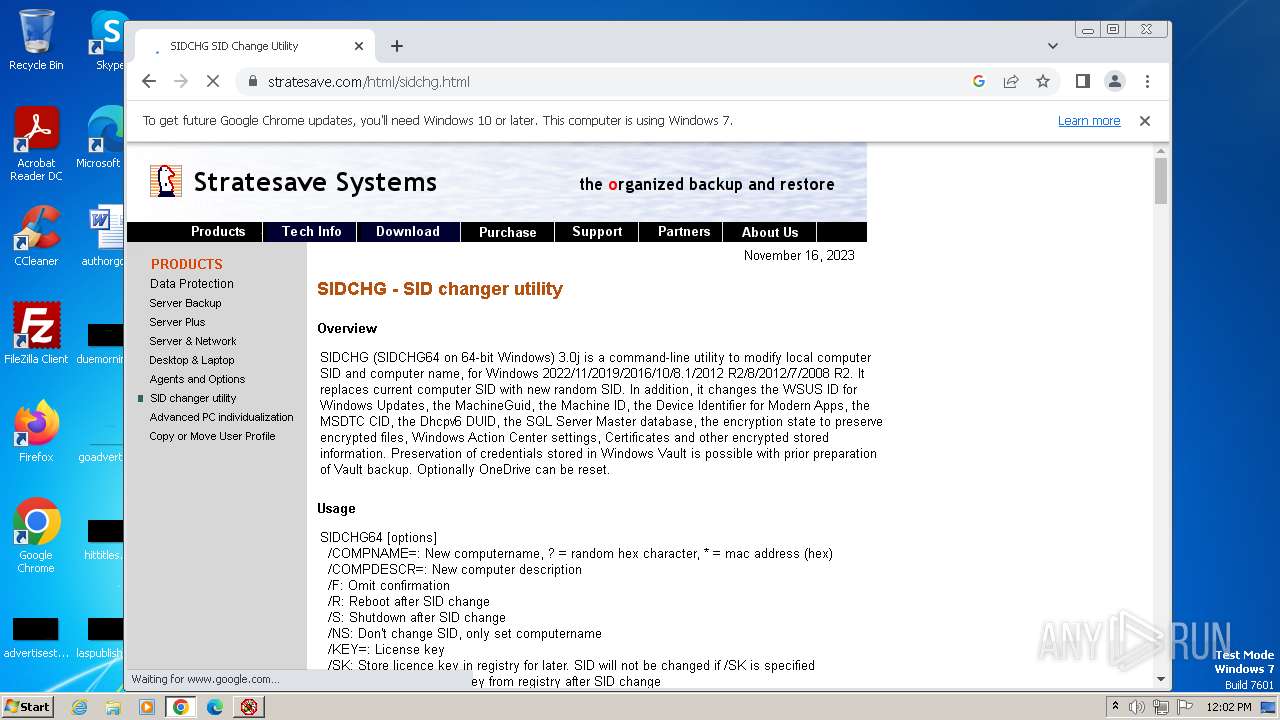Open Acrobat Reader DC desktop icon

pyautogui.click(x=36, y=144)
